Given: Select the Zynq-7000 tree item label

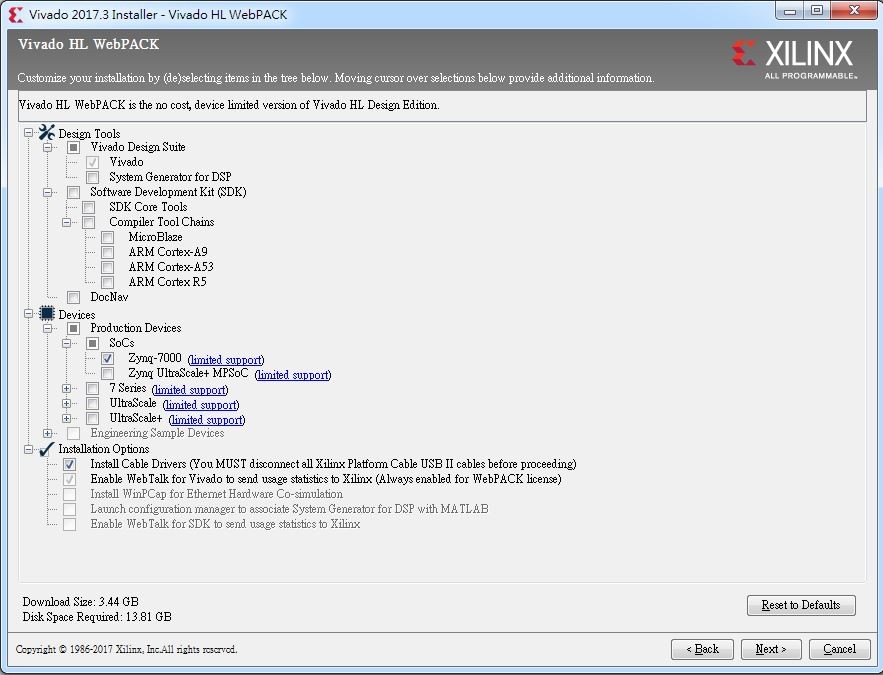Looking at the screenshot, I should 155,358.
